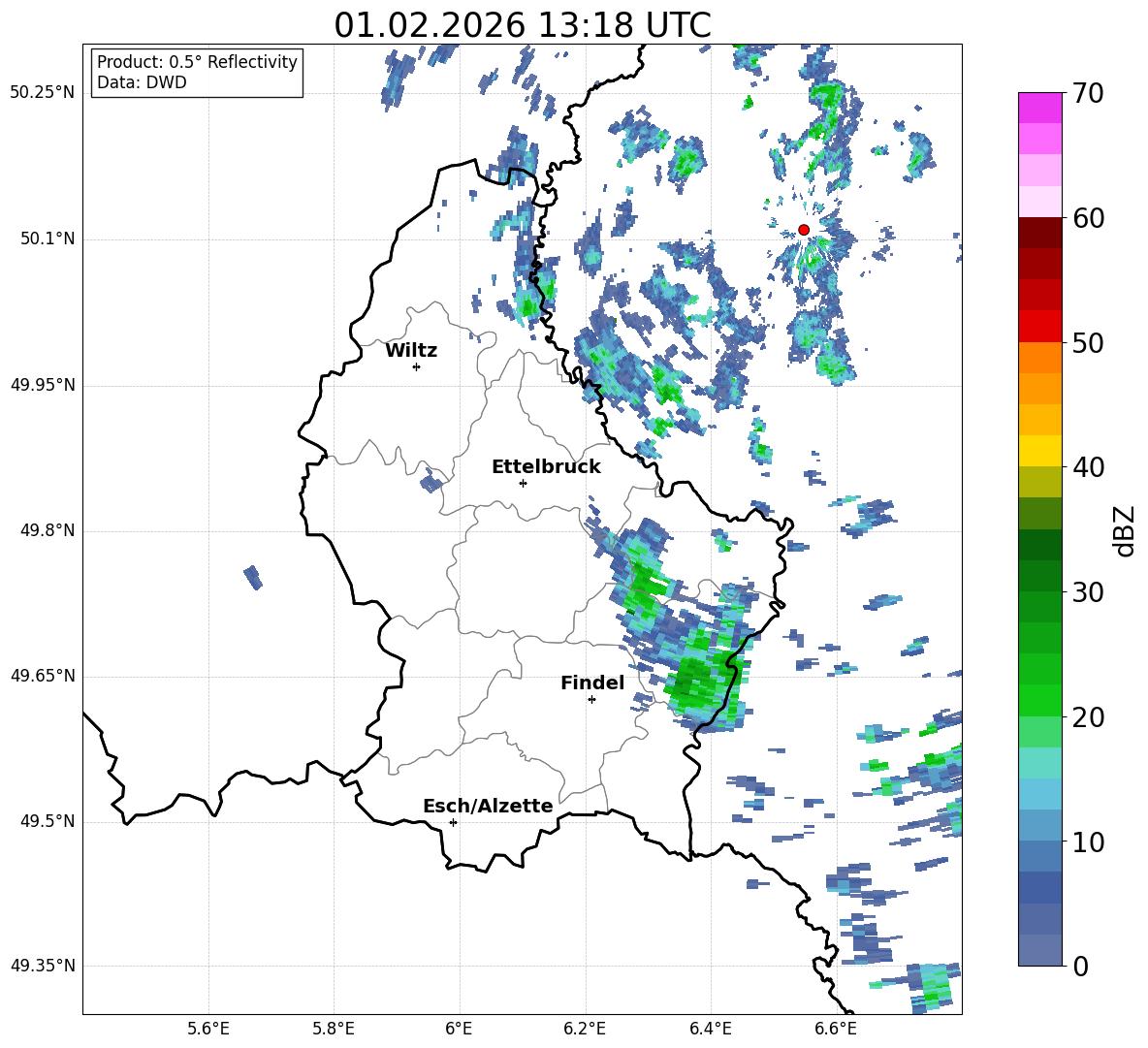Screen dimensions: 1148x1048
Task: Click the 5.6°E longitude label
Action: tap(207, 1029)
